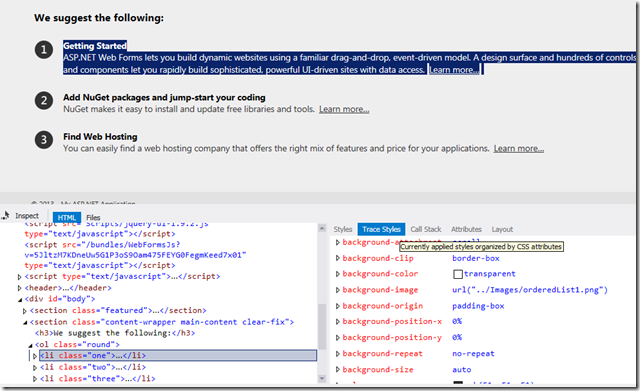Expand the background-image property

click(x=338, y=290)
